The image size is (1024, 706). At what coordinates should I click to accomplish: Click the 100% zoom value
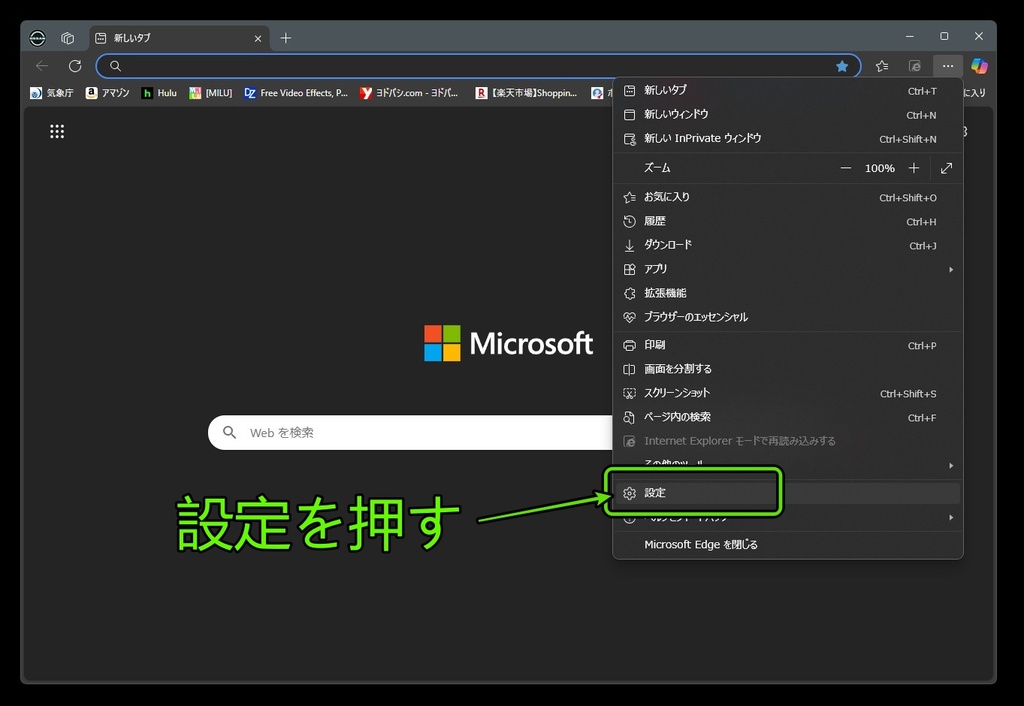pos(879,168)
